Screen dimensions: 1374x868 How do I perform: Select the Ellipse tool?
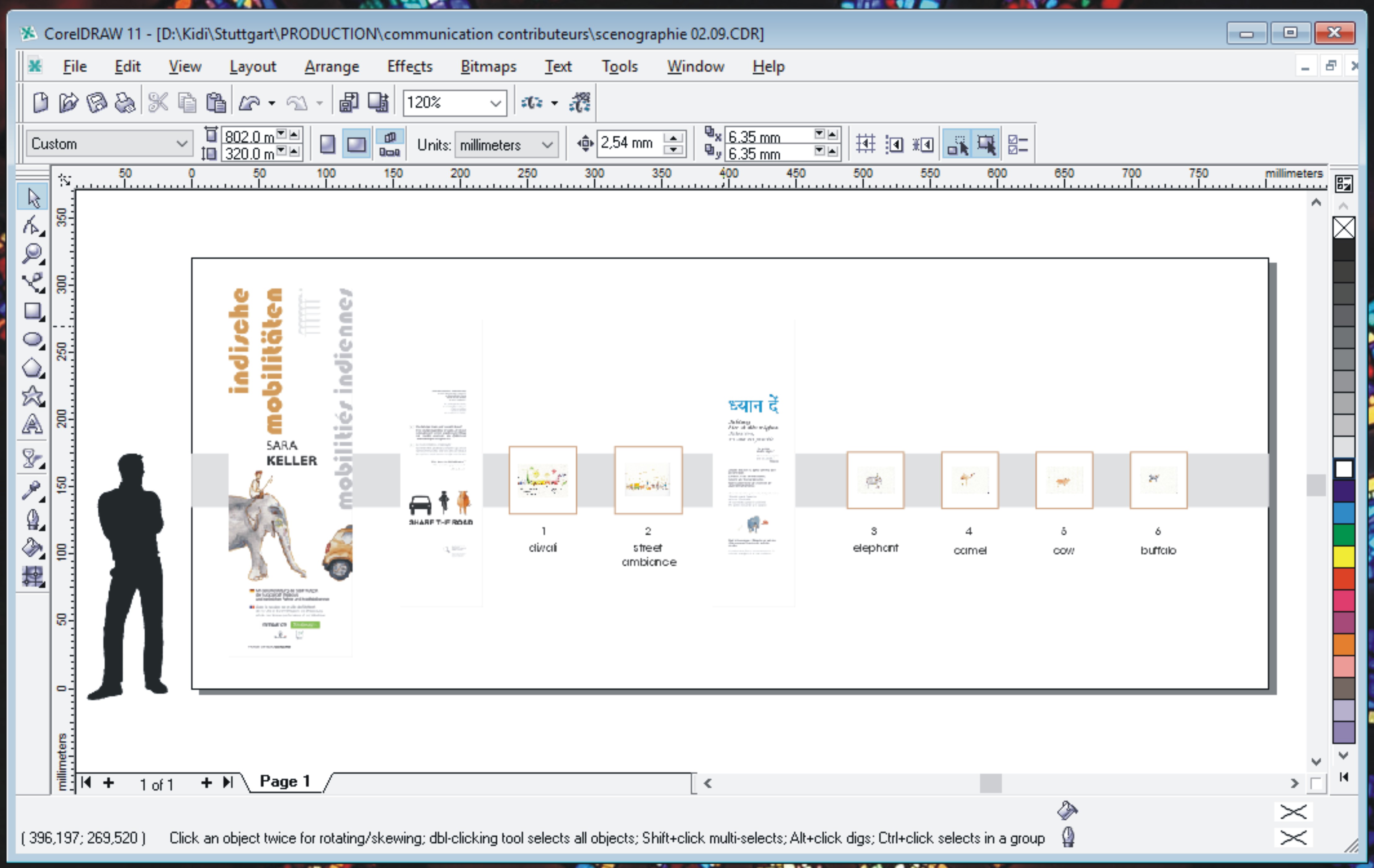pyautogui.click(x=33, y=340)
